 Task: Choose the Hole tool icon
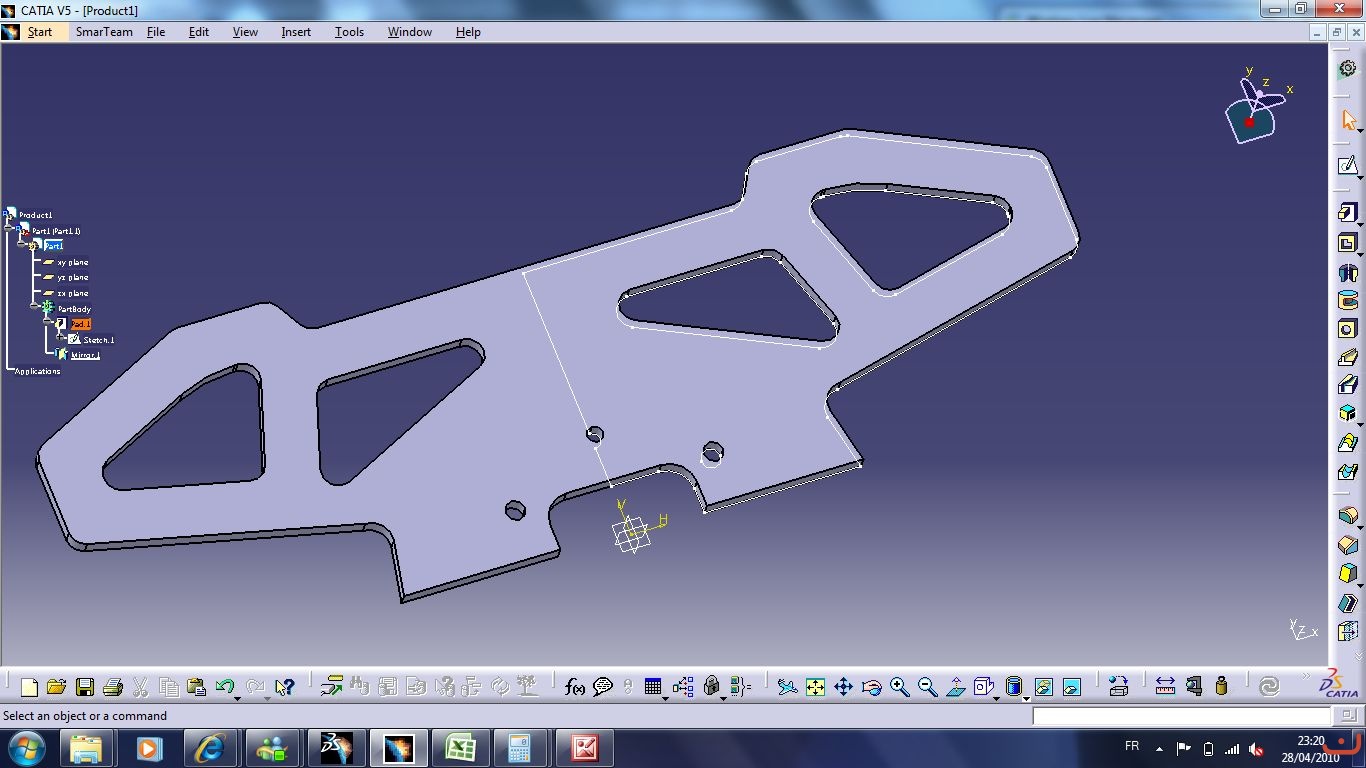pos(1347,329)
